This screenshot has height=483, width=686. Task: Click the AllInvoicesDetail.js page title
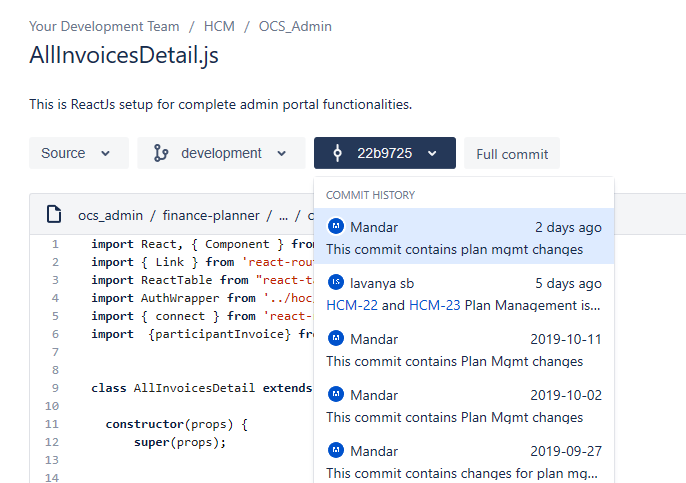point(124,56)
